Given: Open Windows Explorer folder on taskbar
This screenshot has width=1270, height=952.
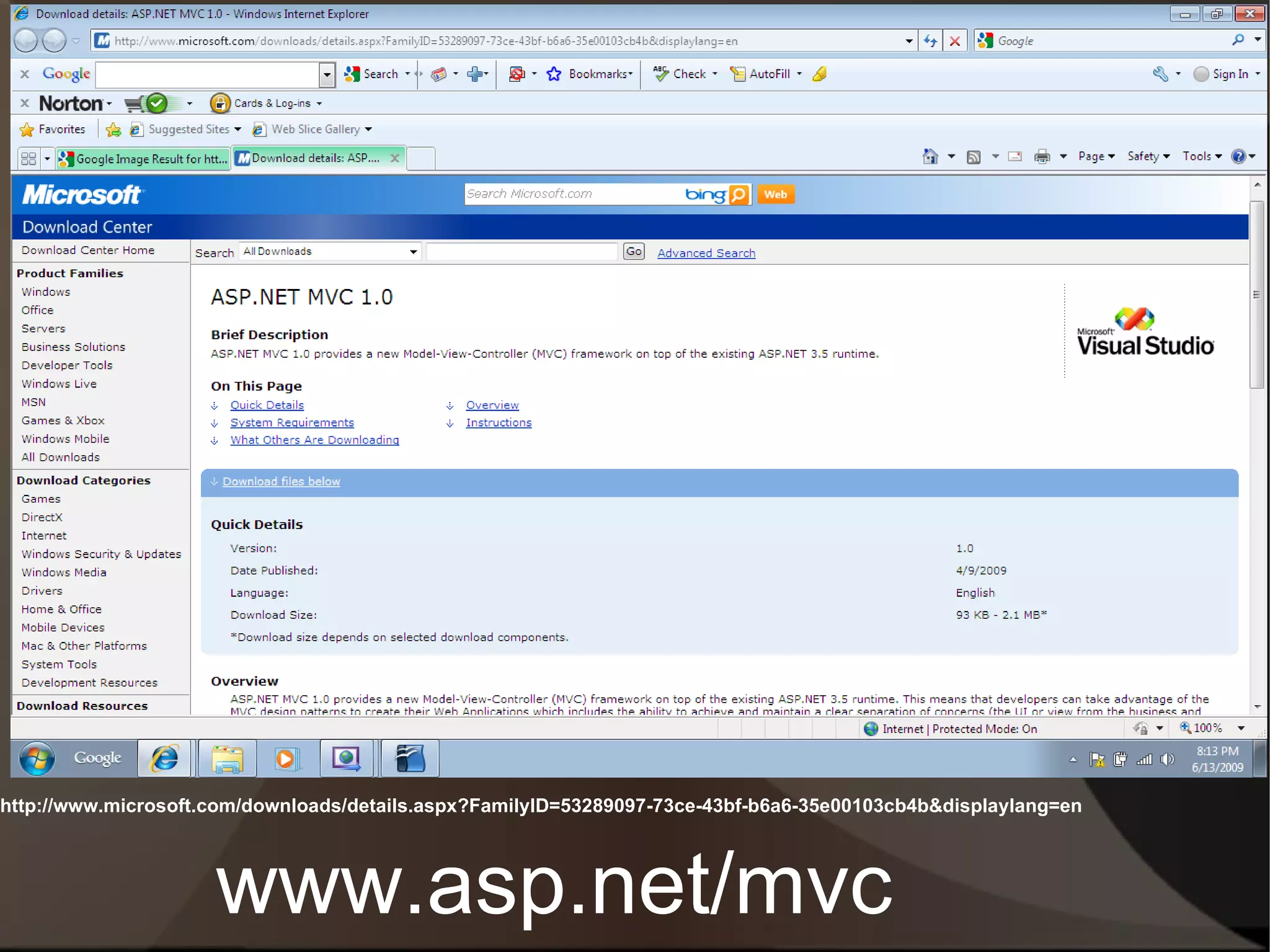Looking at the screenshot, I should pyautogui.click(x=227, y=758).
